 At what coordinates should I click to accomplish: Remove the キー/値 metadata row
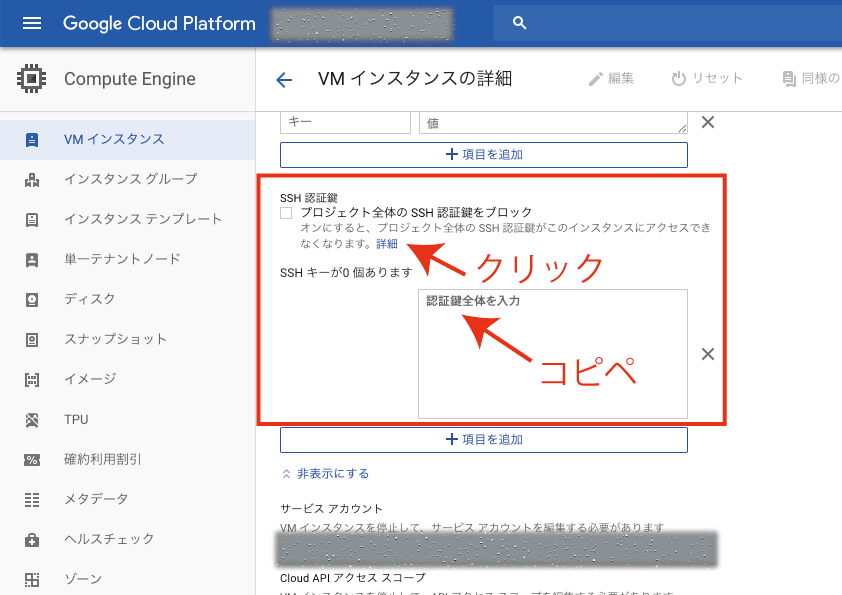[708, 122]
